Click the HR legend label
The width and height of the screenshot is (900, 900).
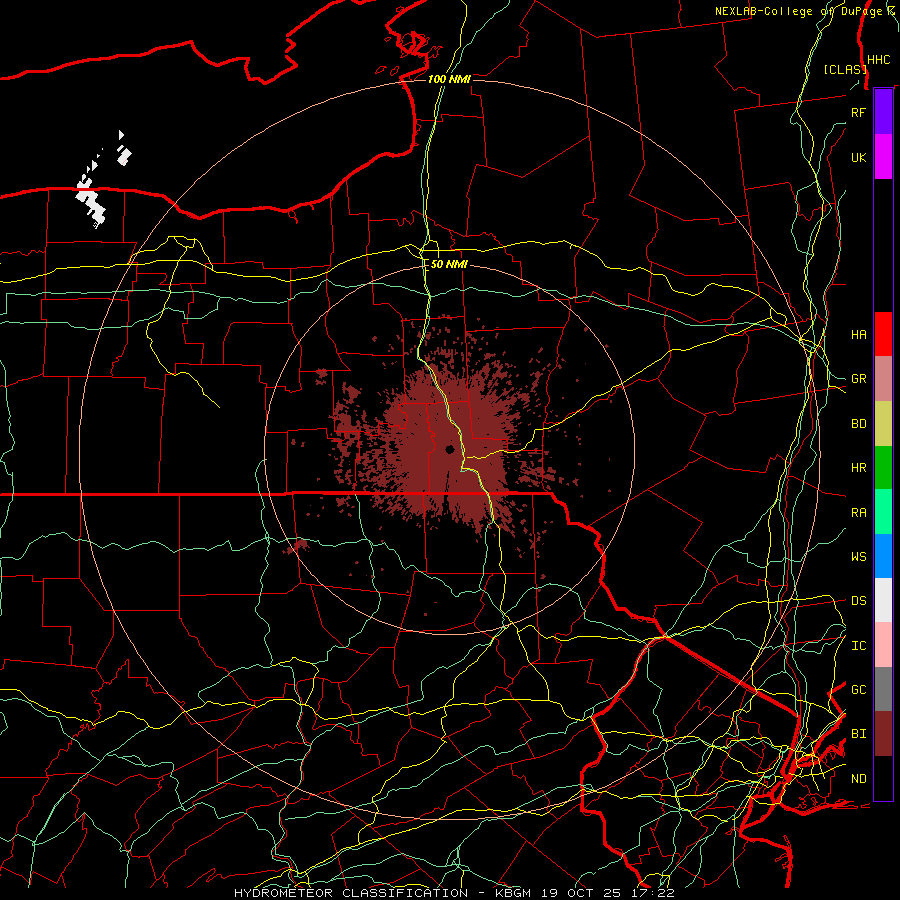point(858,468)
